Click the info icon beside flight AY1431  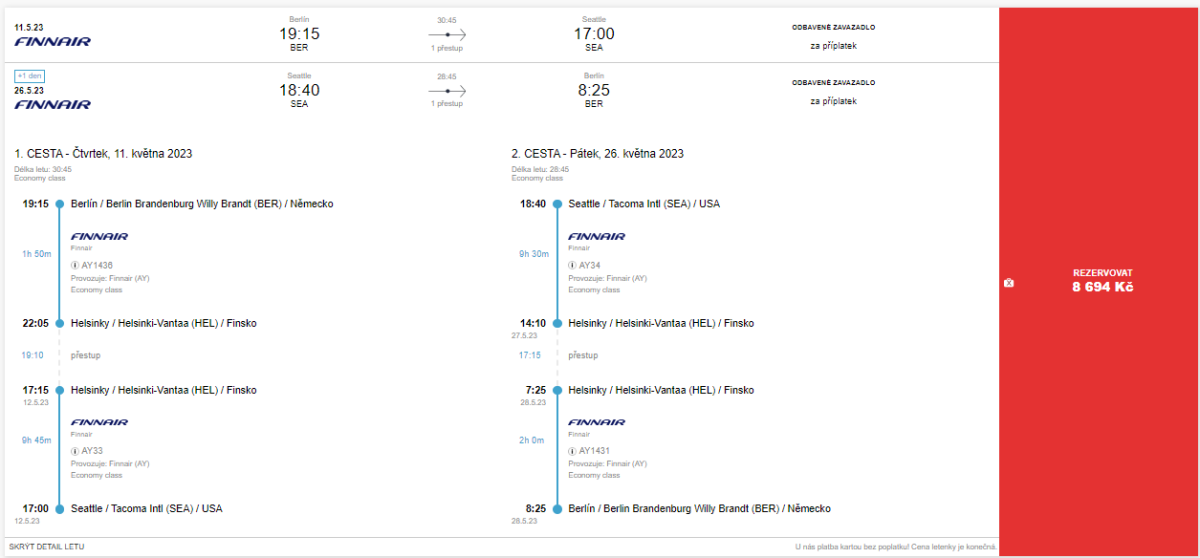point(573,451)
